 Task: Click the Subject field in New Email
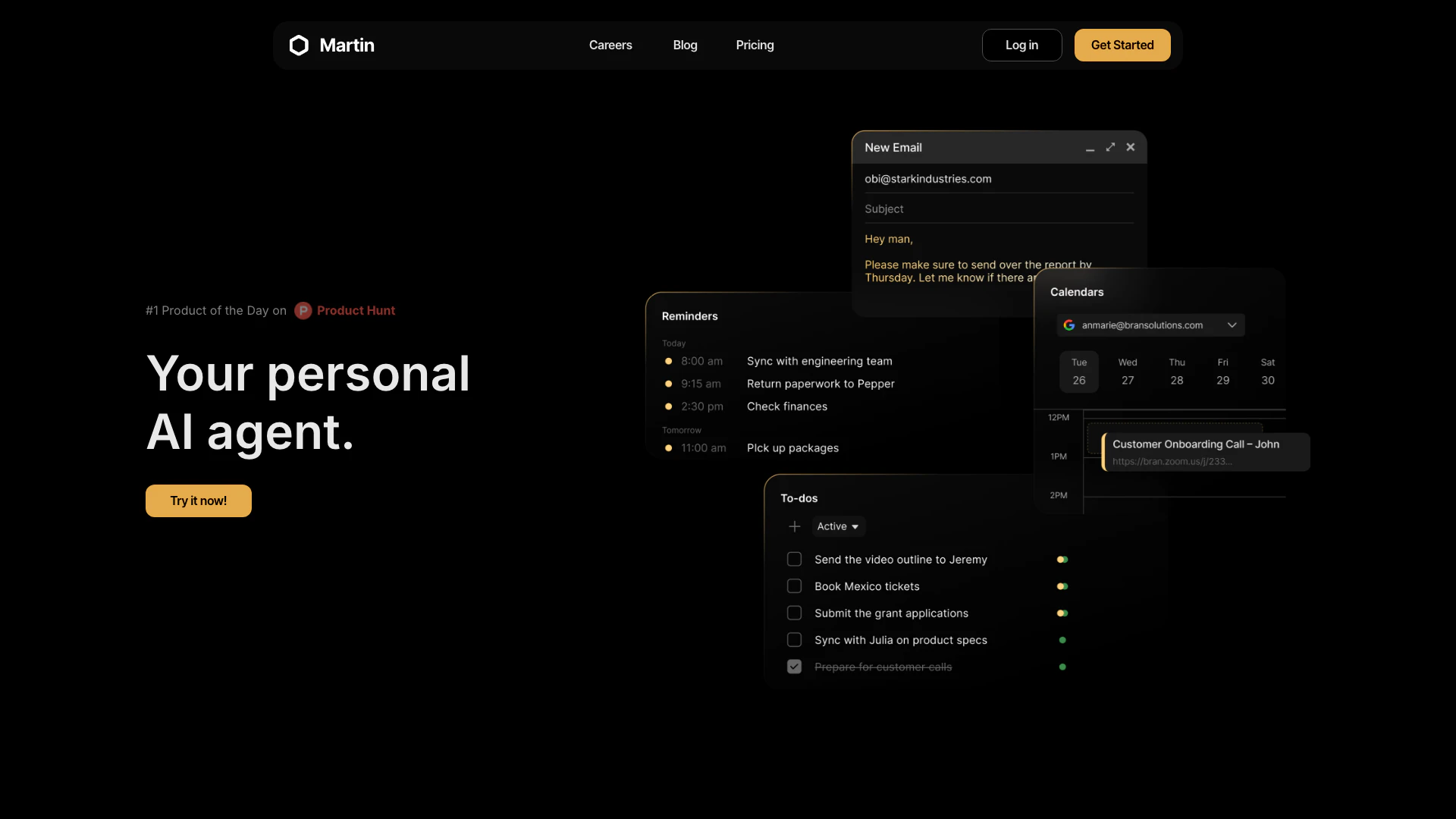pyautogui.click(x=998, y=209)
